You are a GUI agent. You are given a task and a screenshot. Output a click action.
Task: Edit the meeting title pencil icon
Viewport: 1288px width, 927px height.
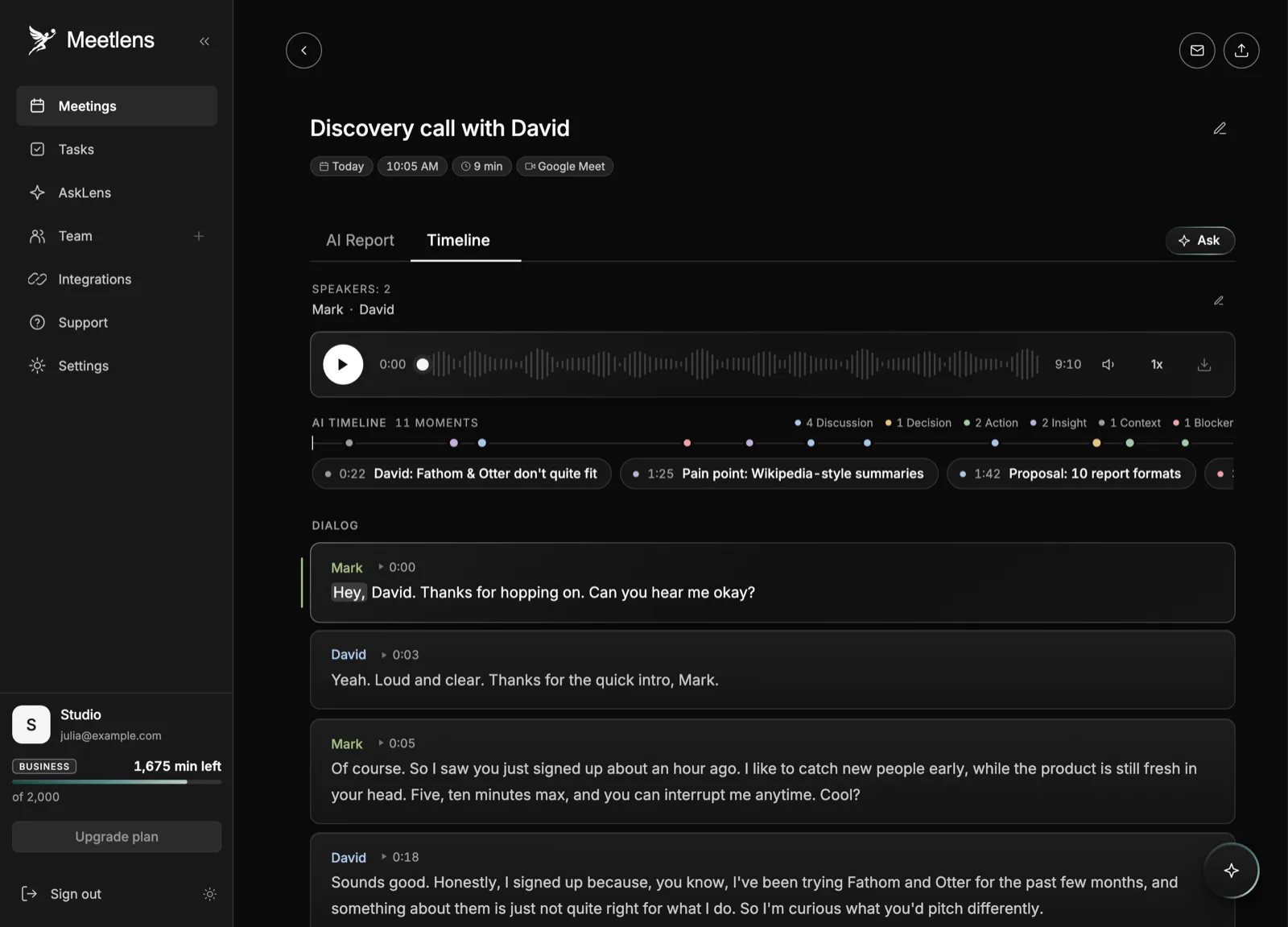[x=1220, y=128]
